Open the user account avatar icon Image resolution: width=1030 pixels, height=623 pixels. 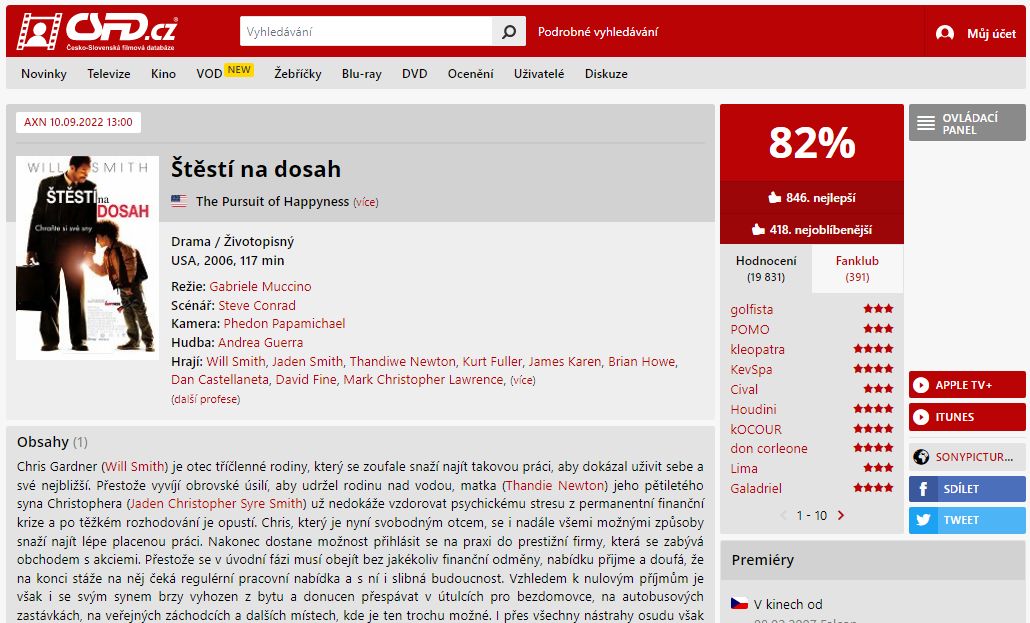(945, 33)
